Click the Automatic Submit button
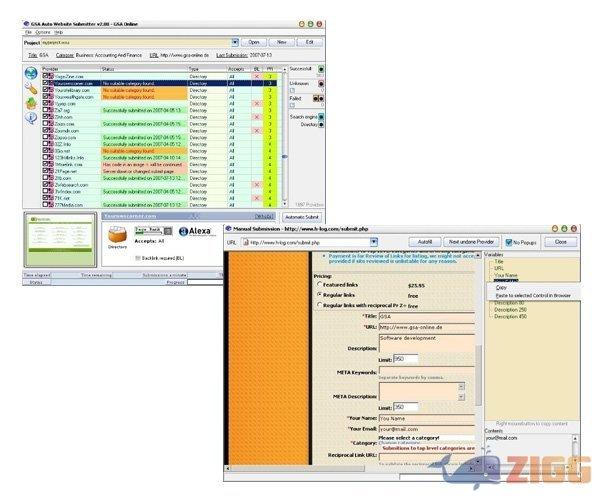 coord(302,217)
